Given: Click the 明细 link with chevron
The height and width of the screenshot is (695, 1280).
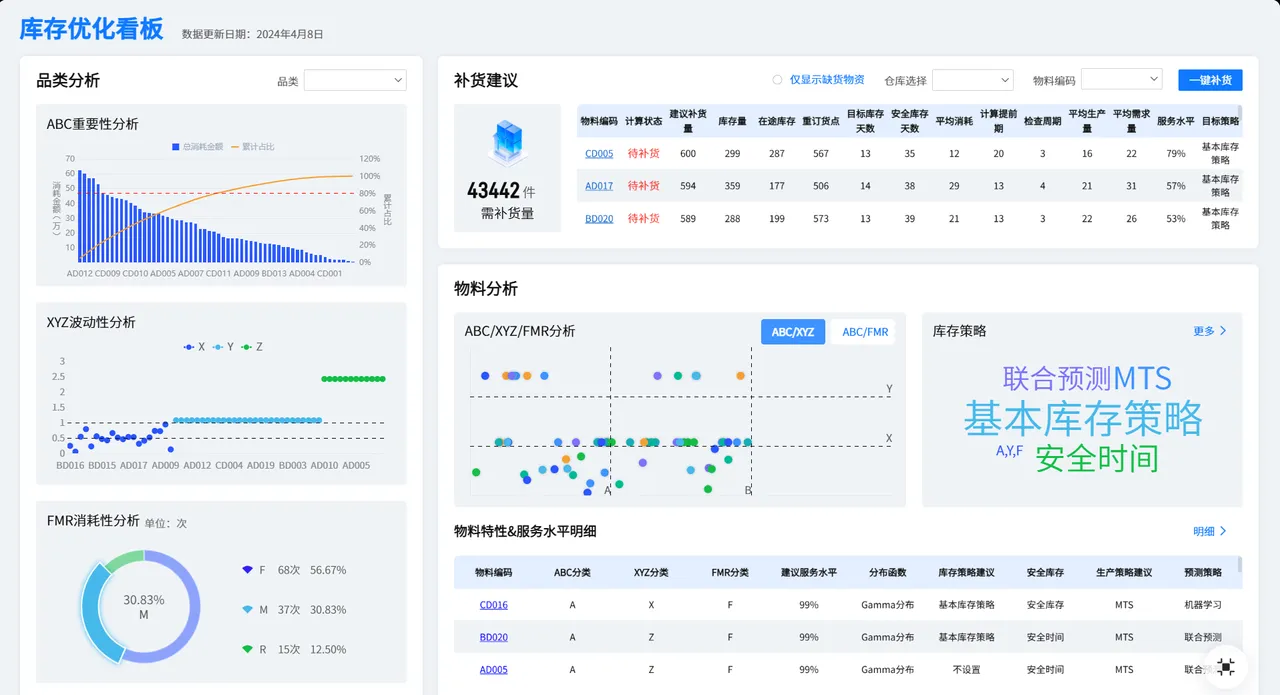Looking at the screenshot, I should pos(1210,532).
